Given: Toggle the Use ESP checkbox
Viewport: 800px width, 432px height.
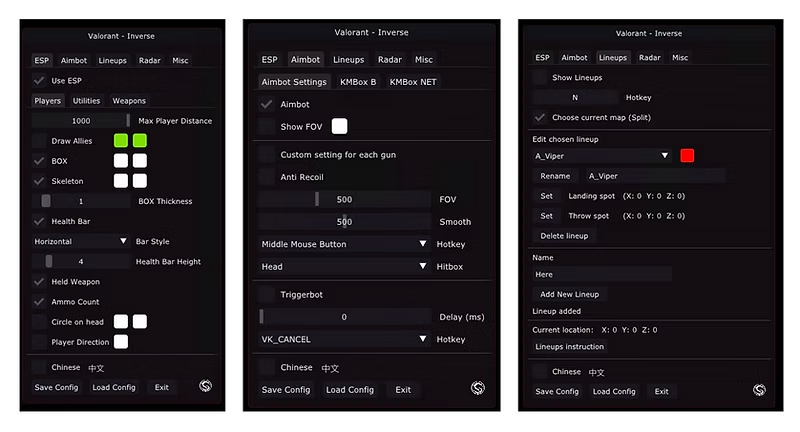Looking at the screenshot, I should (40, 81).
